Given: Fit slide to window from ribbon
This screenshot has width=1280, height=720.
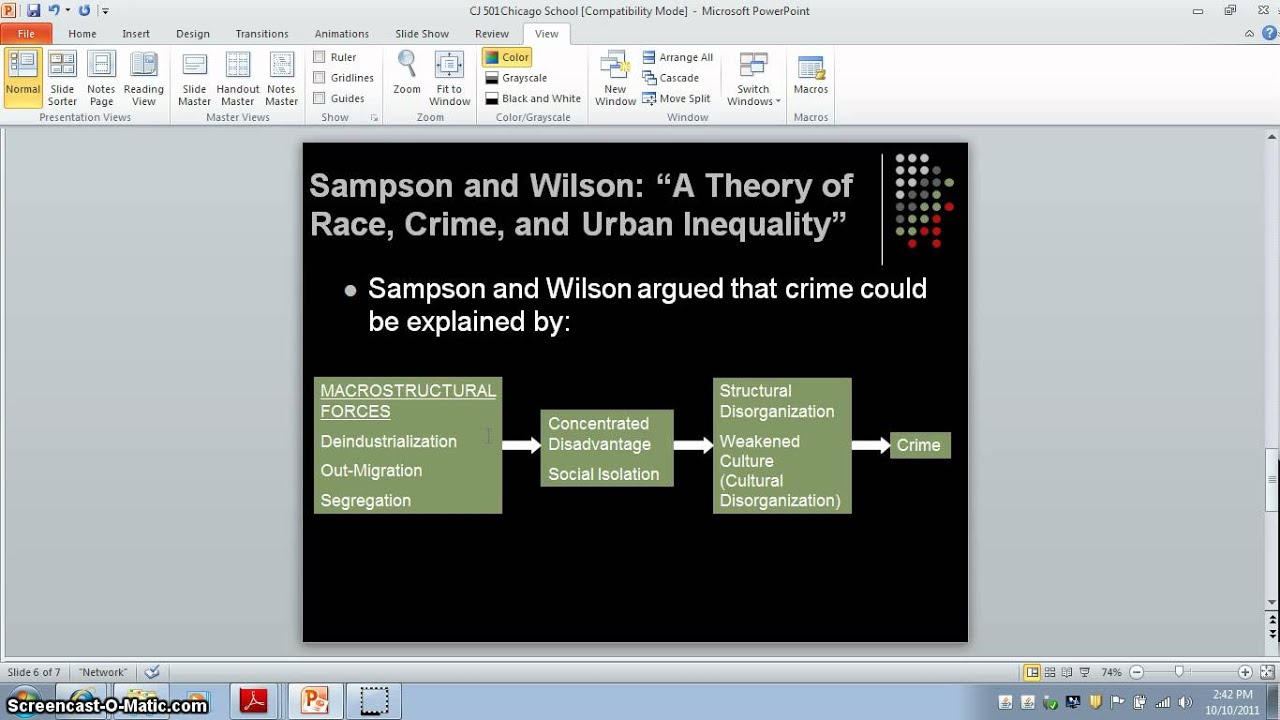Looking at the screenshot, I should tap(449, 79).
